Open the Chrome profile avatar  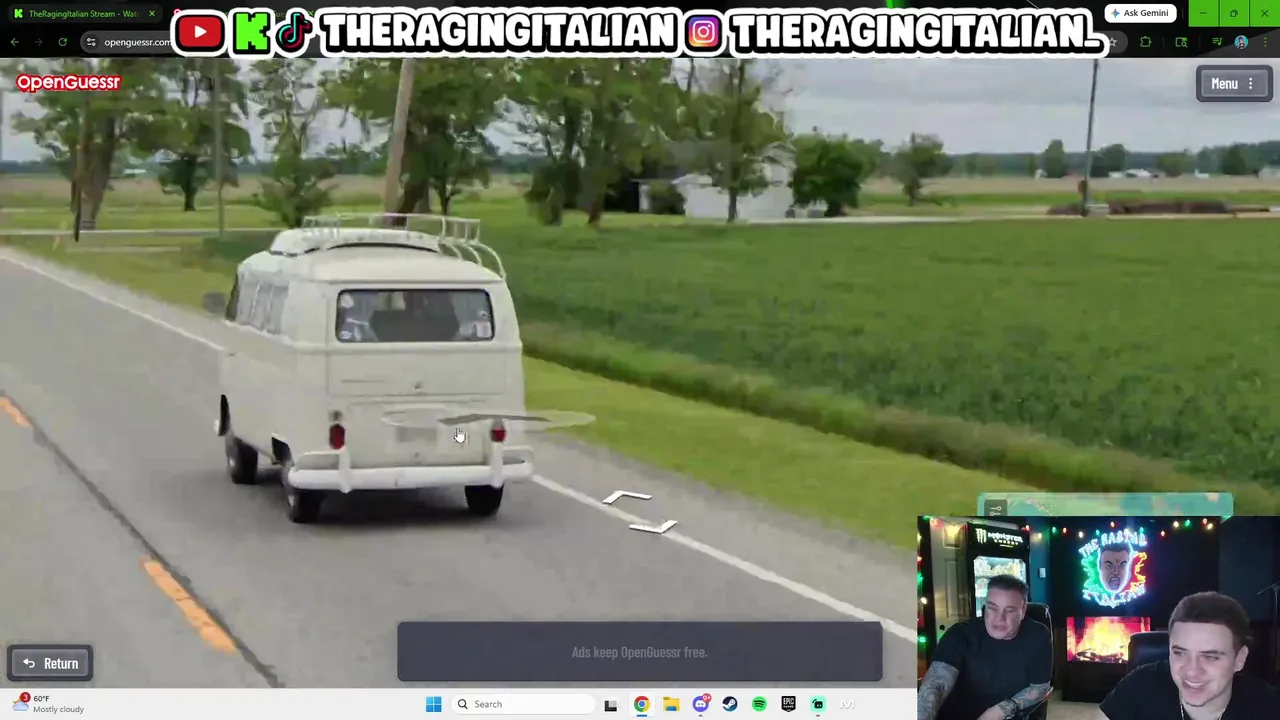click(1241, 42)
